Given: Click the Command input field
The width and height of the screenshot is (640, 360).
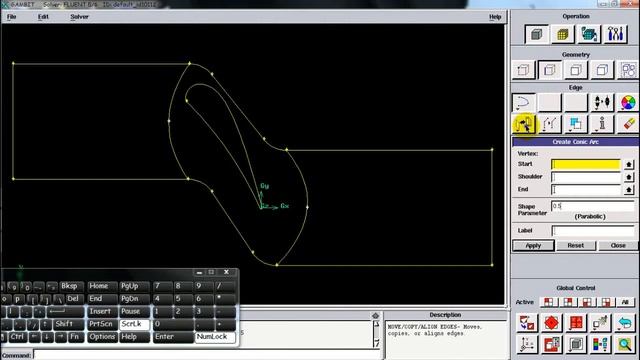Looking at the screenshot, I should [x=207, y=355].
